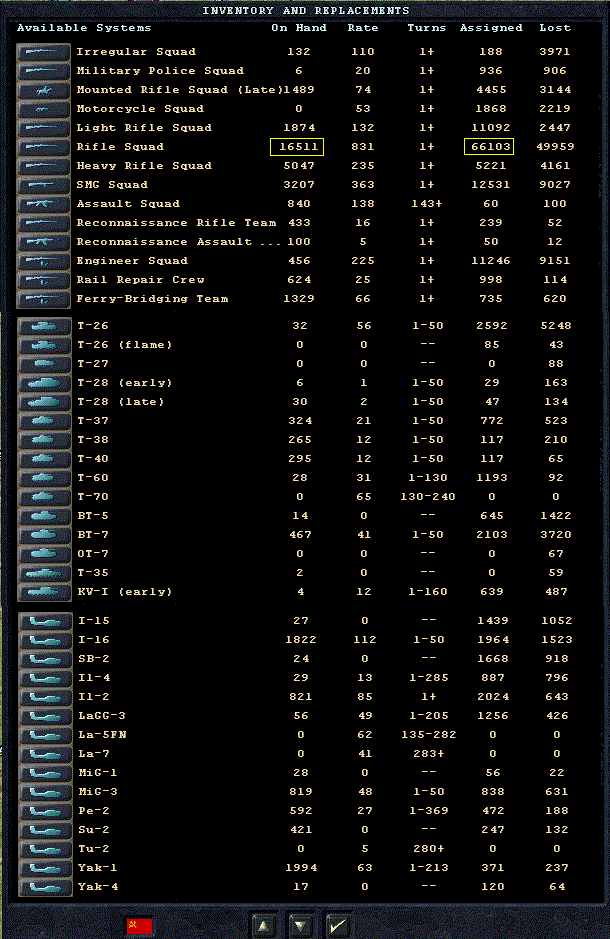
Task: Select the Su-2 aircraft icon
Action: point(45,831)
